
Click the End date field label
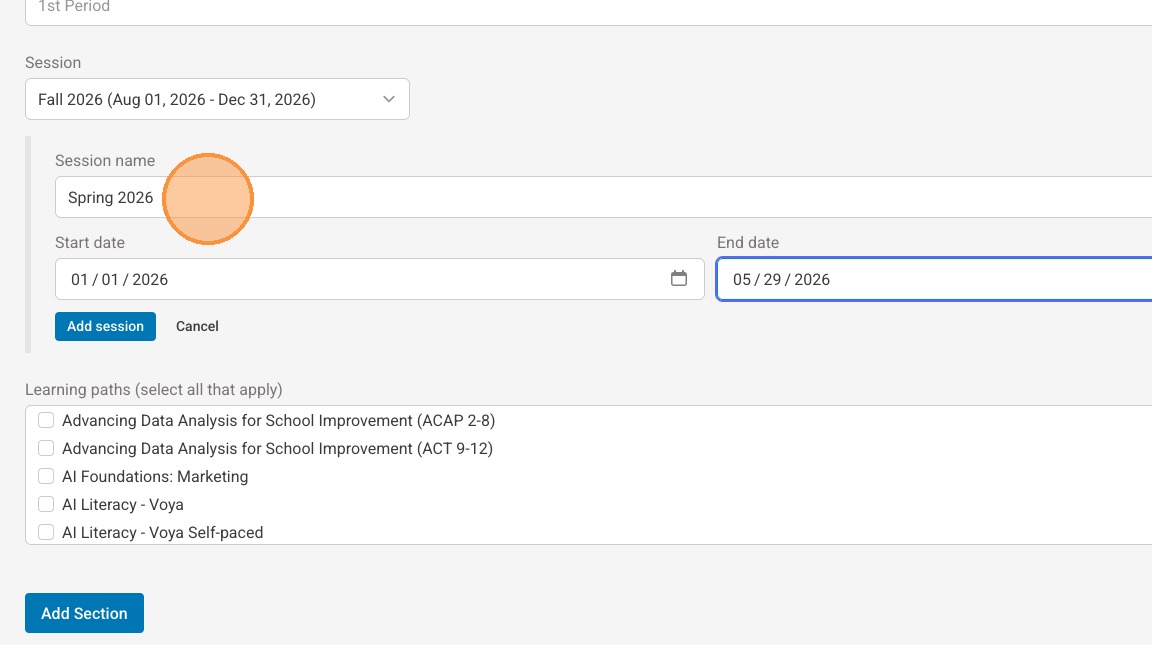click(747, 242)
